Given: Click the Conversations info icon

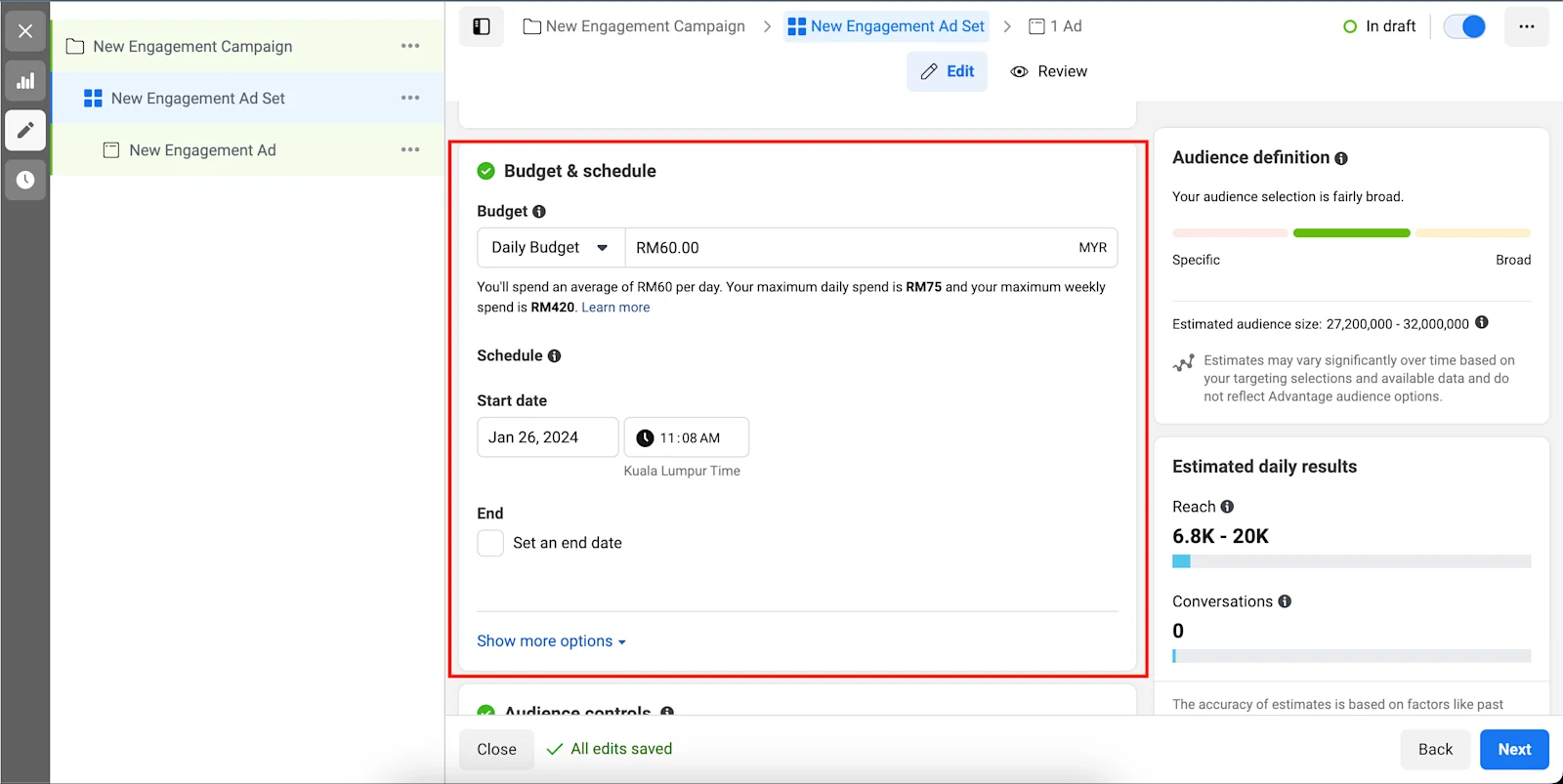Looking at the screenshot, I should [1285, 601].
